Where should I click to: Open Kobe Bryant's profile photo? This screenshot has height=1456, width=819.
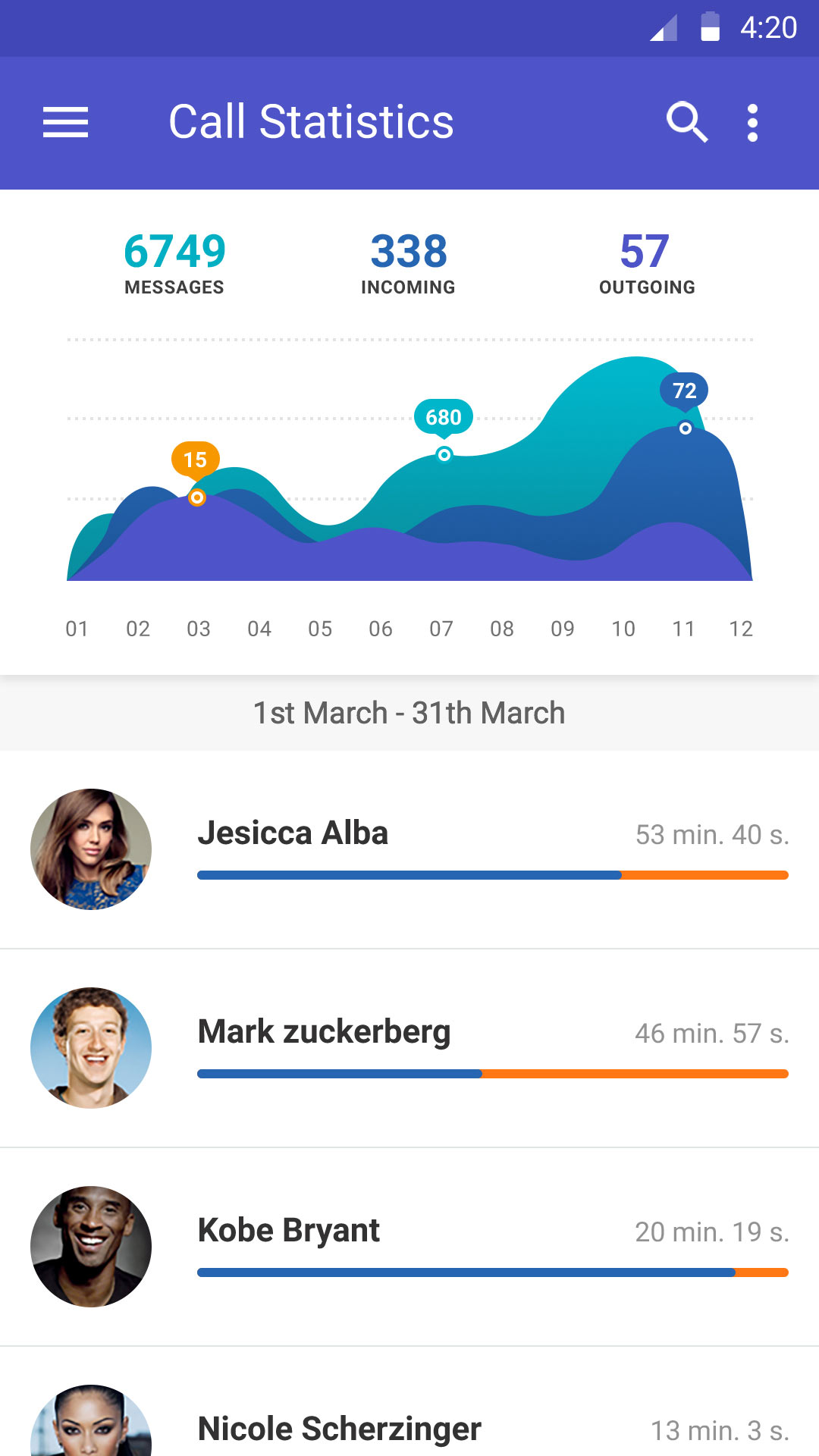pos(91,1247)
